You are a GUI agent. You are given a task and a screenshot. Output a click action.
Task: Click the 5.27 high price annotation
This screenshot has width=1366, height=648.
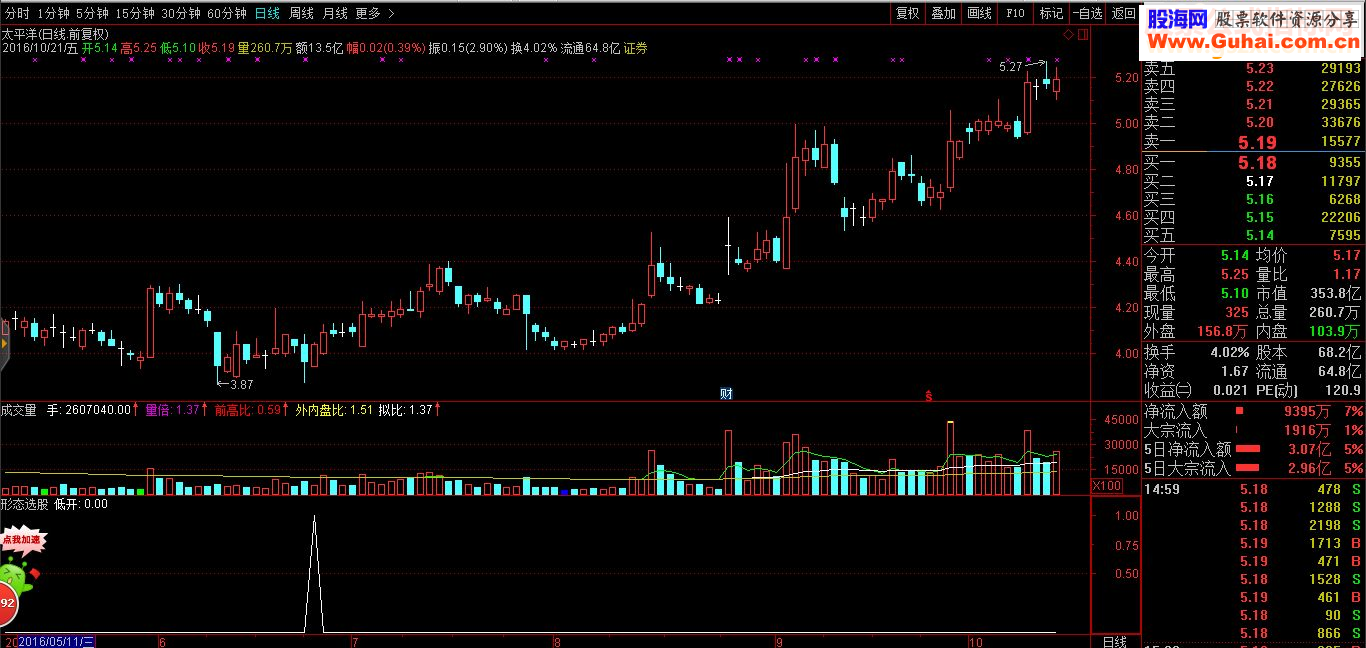1010,67
